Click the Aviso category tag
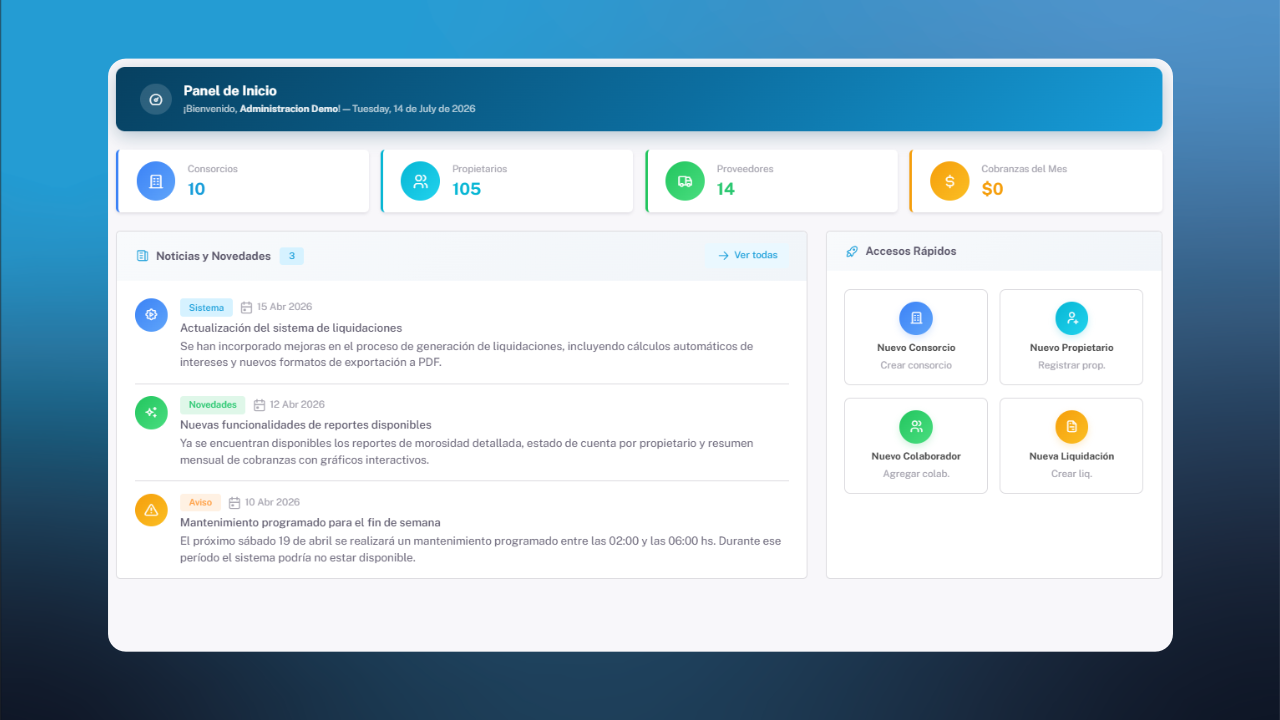Viewport: 1280px width, 720px height. pos(200,502)
